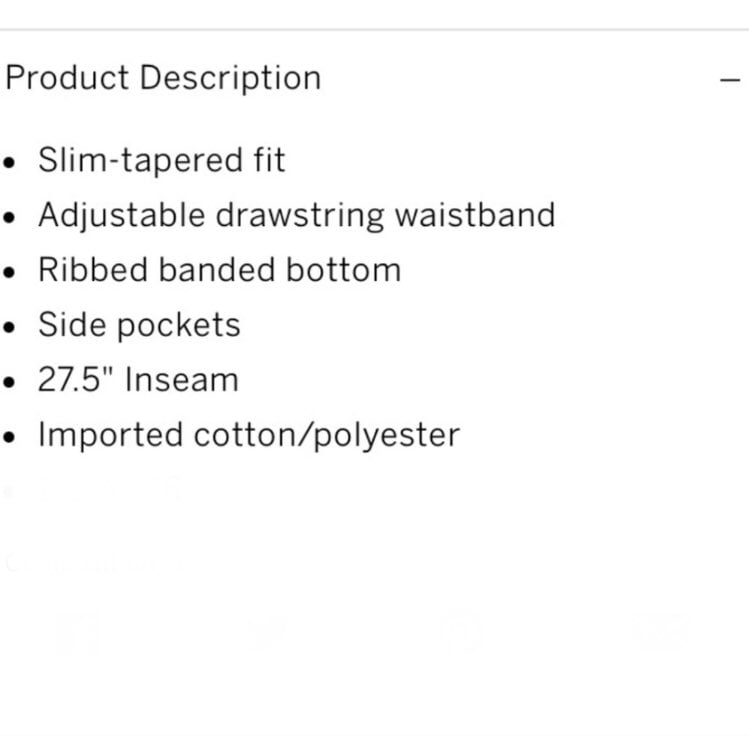Click the bullet dot beside 27.5" Inseam
This screenshot has width=749, height=736.
pyautogui.click(x=9, y=382)
